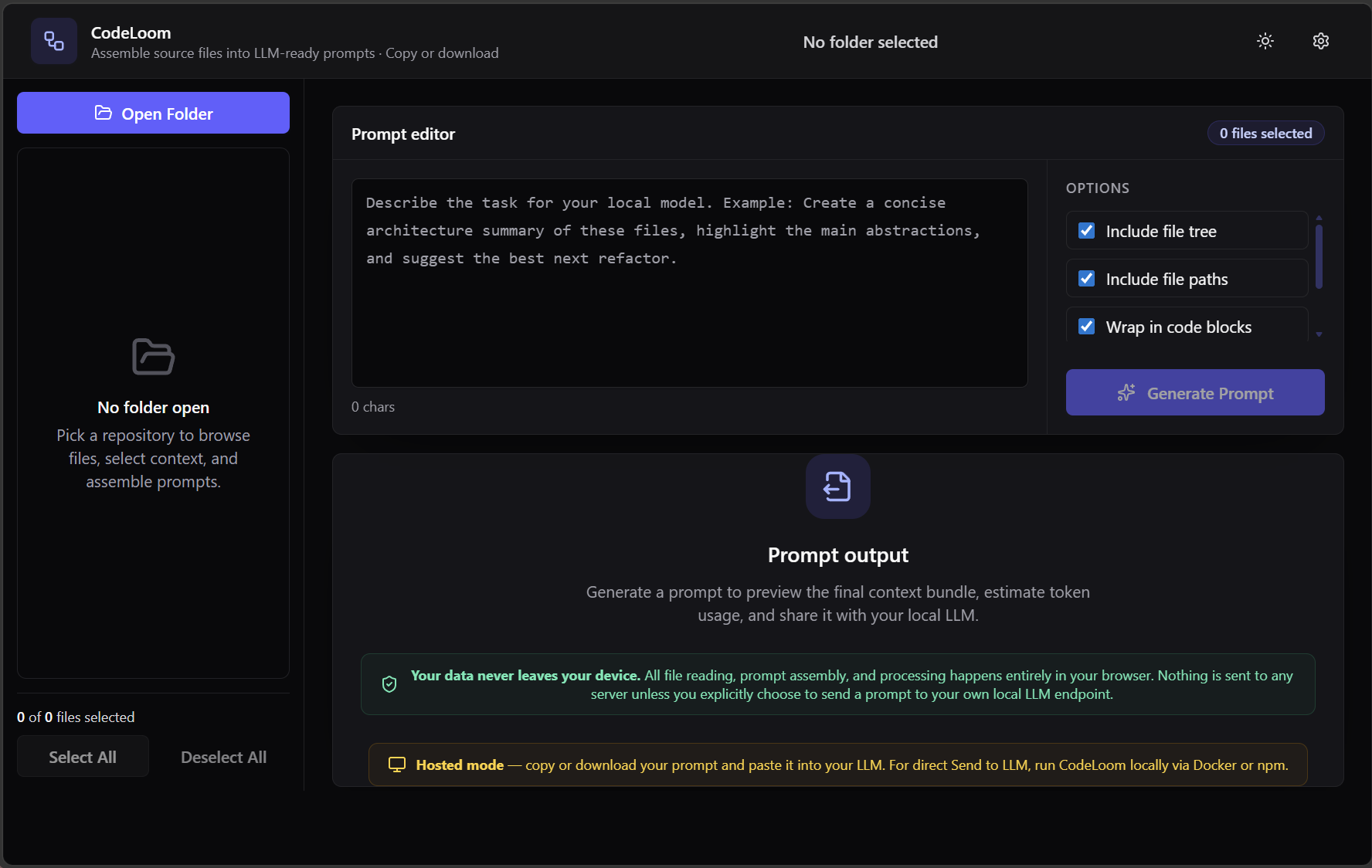Click the sparkle icon on Generate Prompt
1372x868 pixels.
click(x=1126, y=392)
